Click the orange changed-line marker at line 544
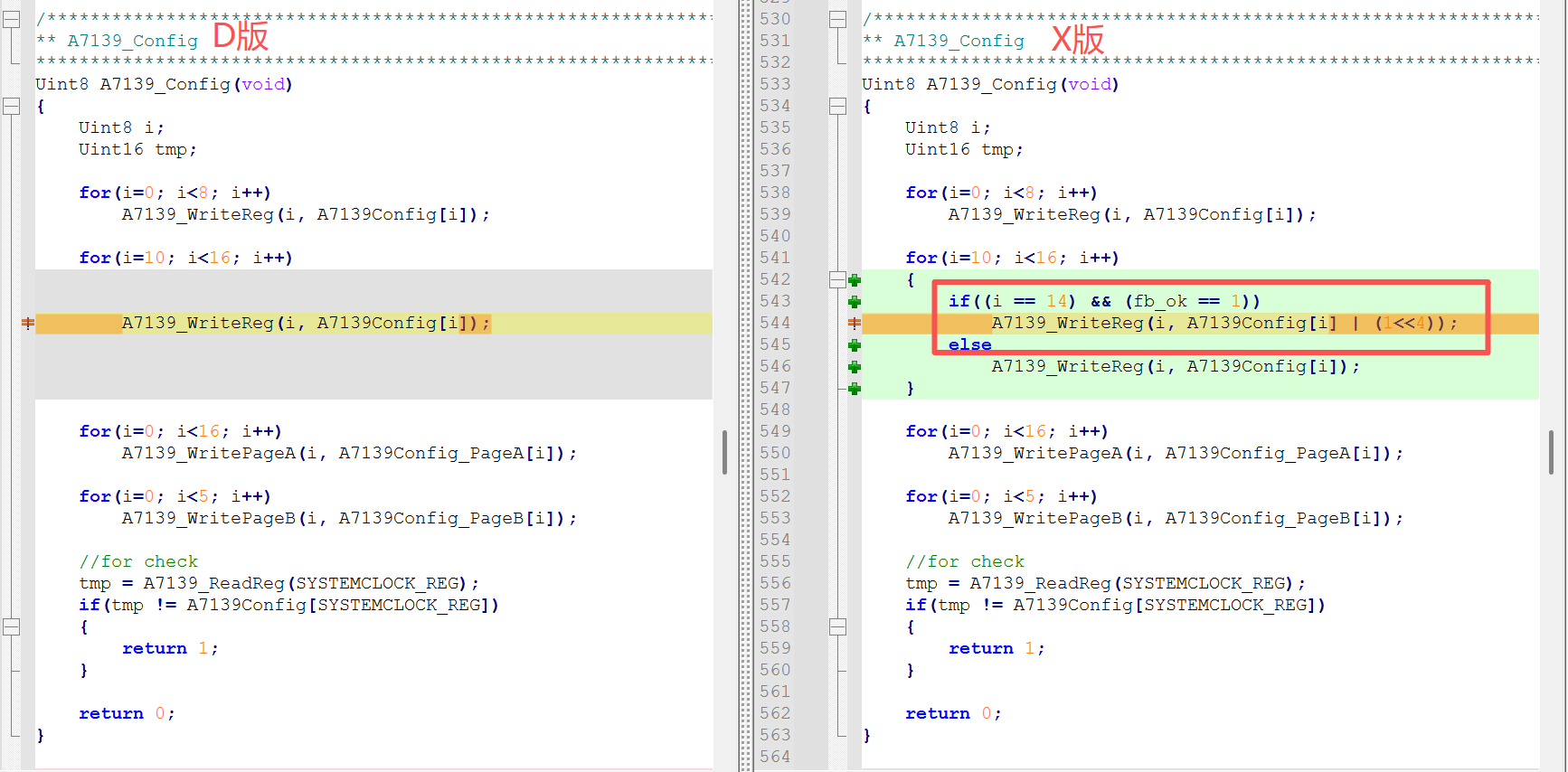 (x=855, y=324)
